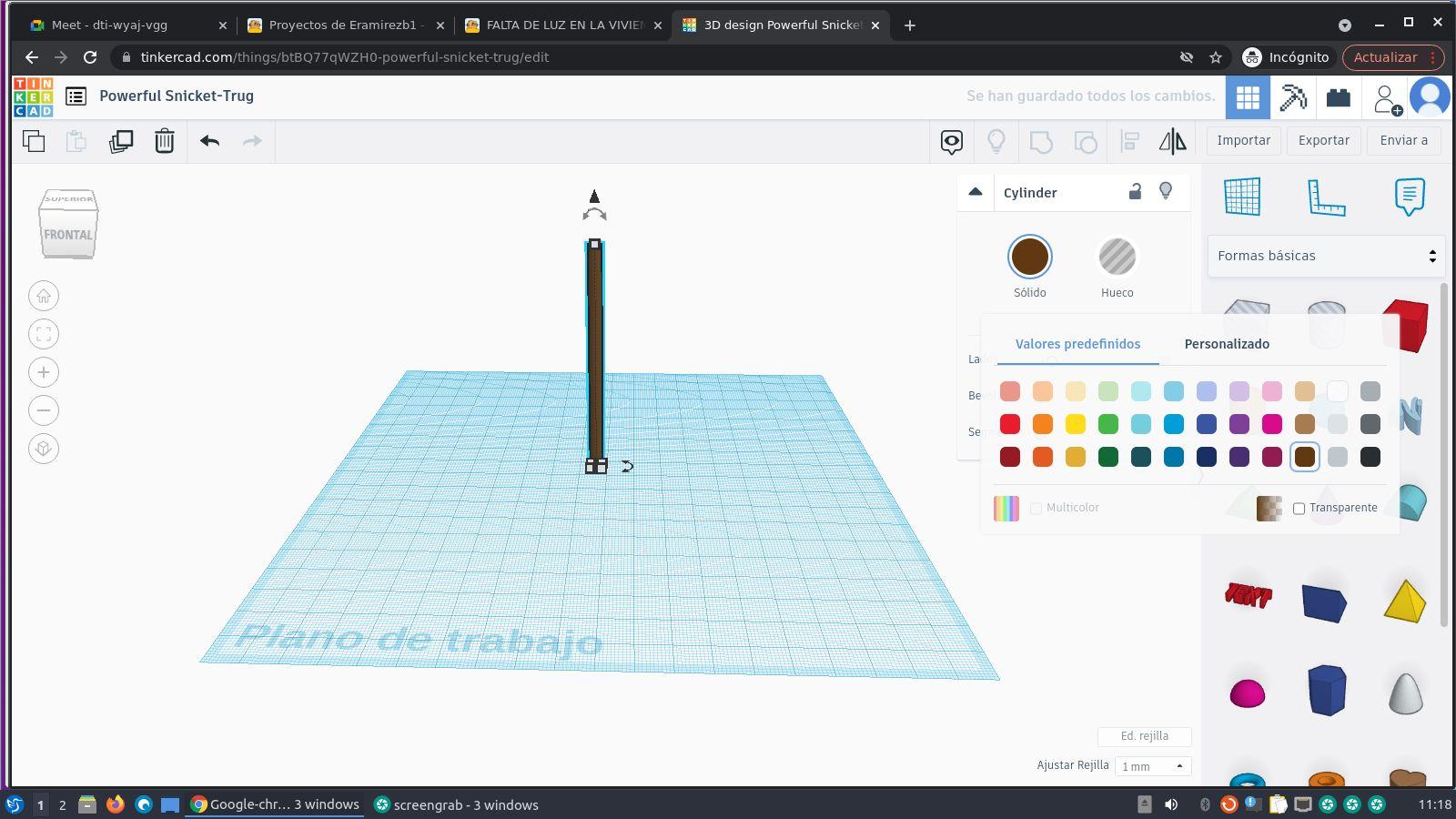Switch to Proyectos de Eramirezb1 tab
This screenshot has width=1456, height=819.
point(345,25)
